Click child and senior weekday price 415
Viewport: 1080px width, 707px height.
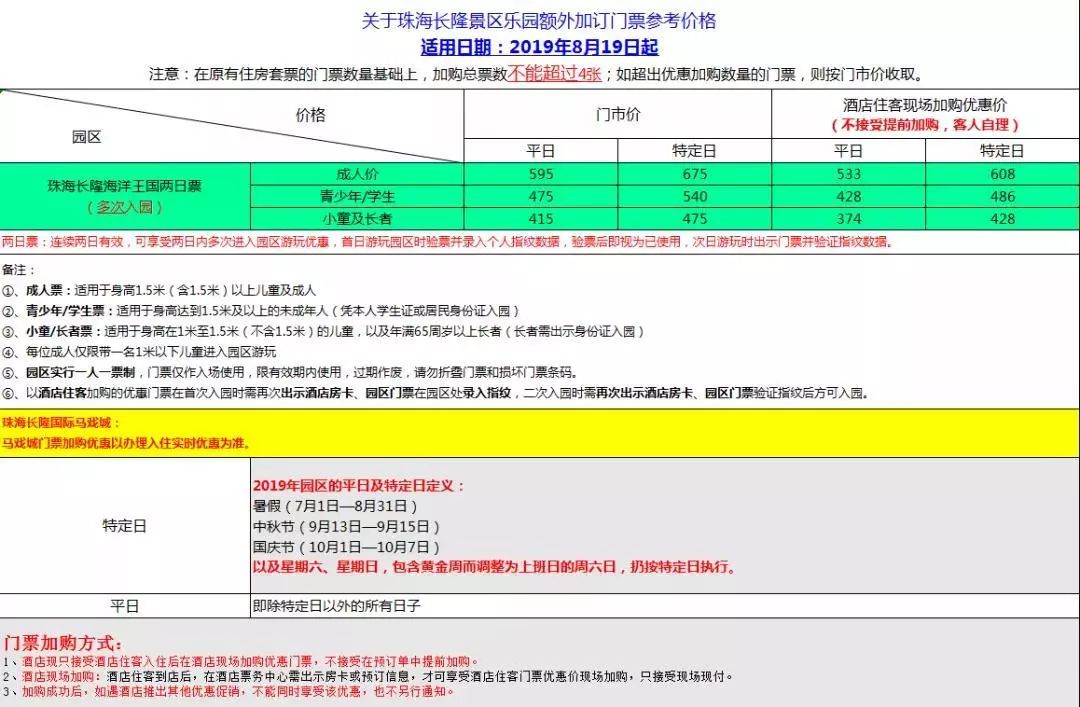[541, 218]
